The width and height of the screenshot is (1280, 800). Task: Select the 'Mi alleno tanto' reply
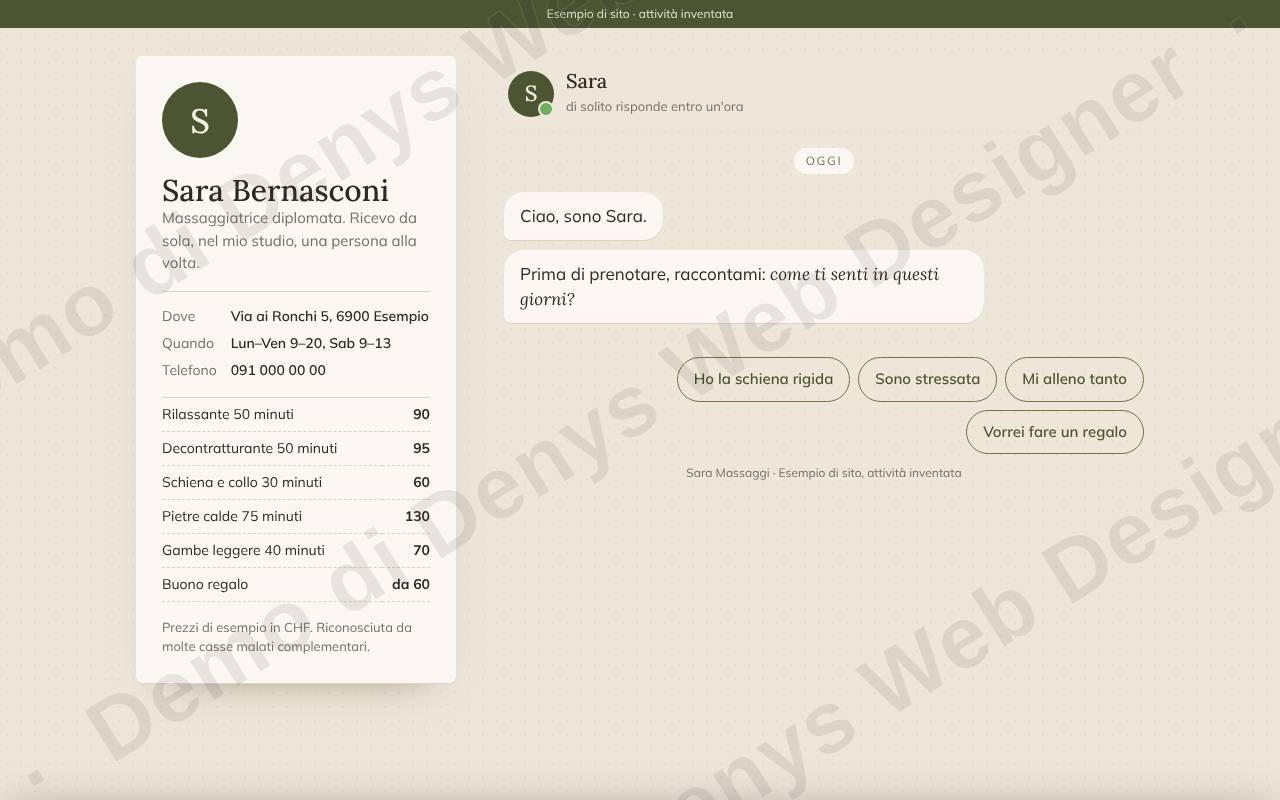[1074, 379]
